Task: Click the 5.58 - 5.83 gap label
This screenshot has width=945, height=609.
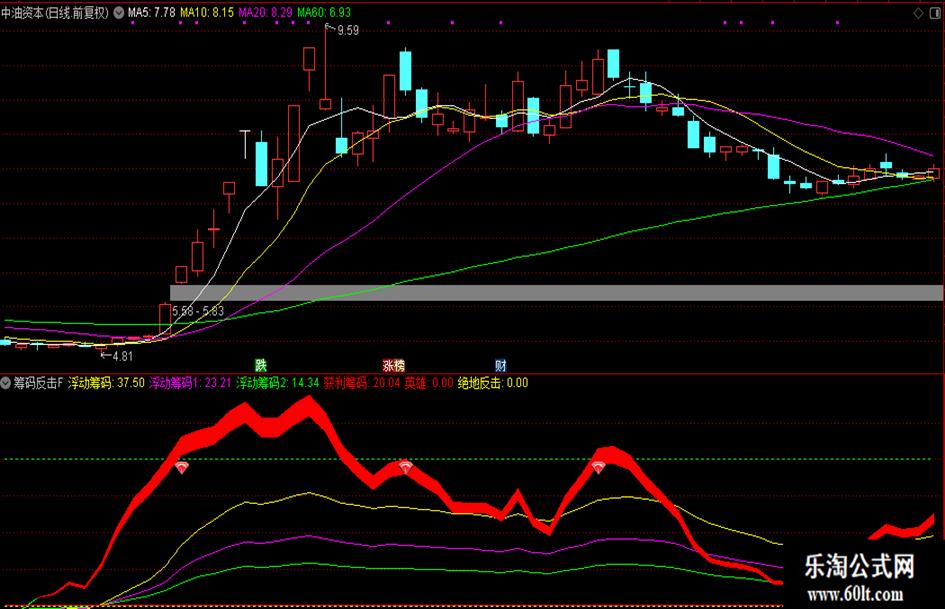Action: [198, 311]
